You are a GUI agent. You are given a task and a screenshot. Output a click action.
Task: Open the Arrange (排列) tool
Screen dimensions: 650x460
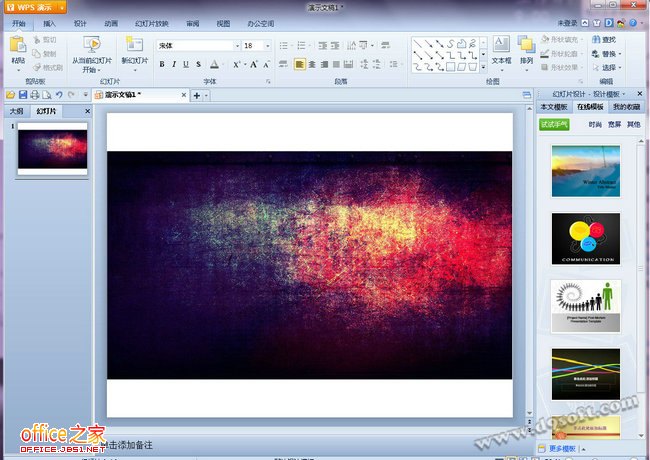pyautogui.click(x=527, y=45)
